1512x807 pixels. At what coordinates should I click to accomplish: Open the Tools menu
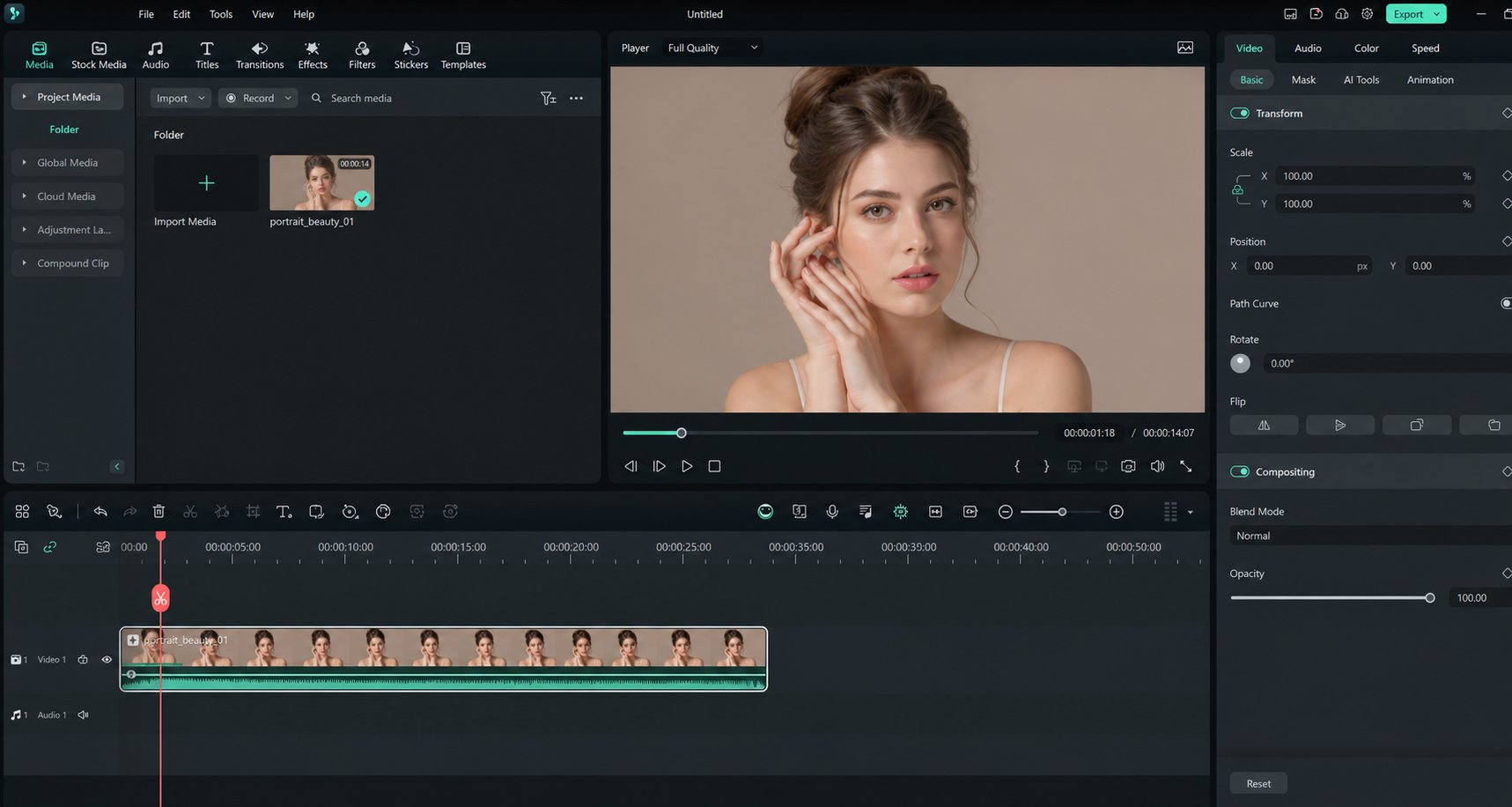tap(221, 14)
